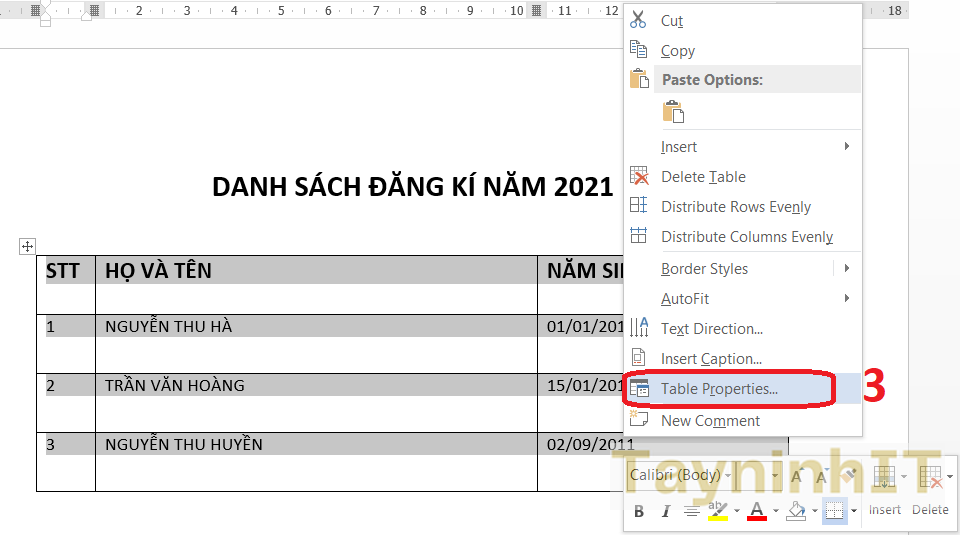960x535 pixels.
Task: Click the Grow Font icon
Action: pos(798,476)
